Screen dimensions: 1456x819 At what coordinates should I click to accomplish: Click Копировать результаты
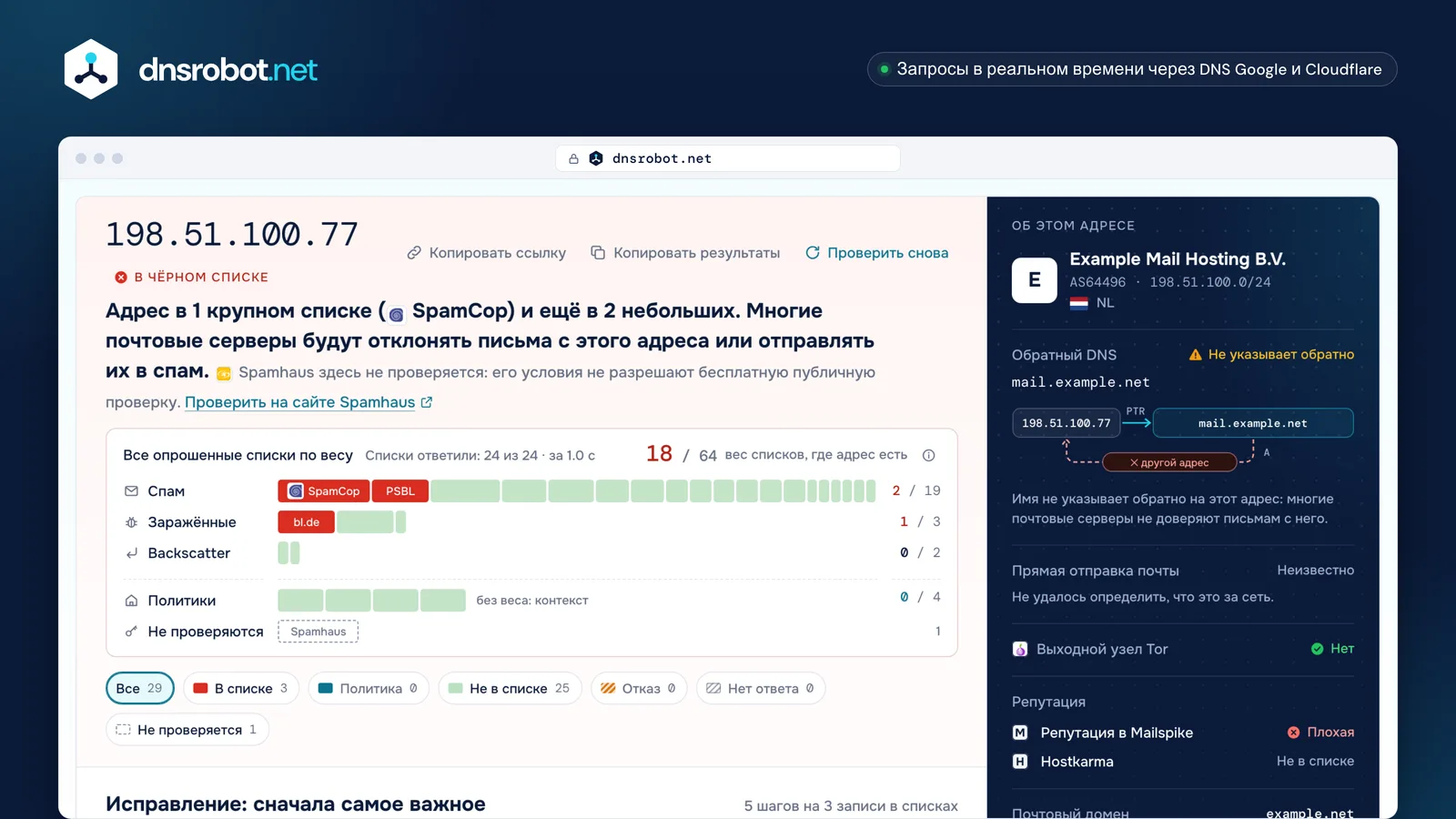(685, 253)
